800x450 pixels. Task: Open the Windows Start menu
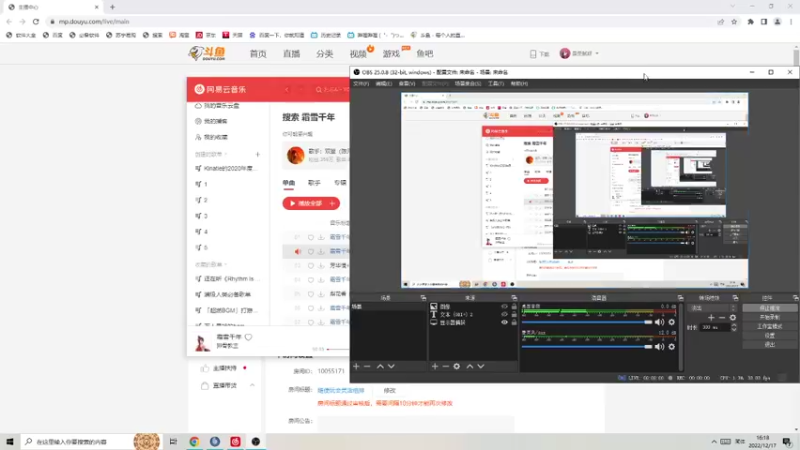click(x=10, y=441)
